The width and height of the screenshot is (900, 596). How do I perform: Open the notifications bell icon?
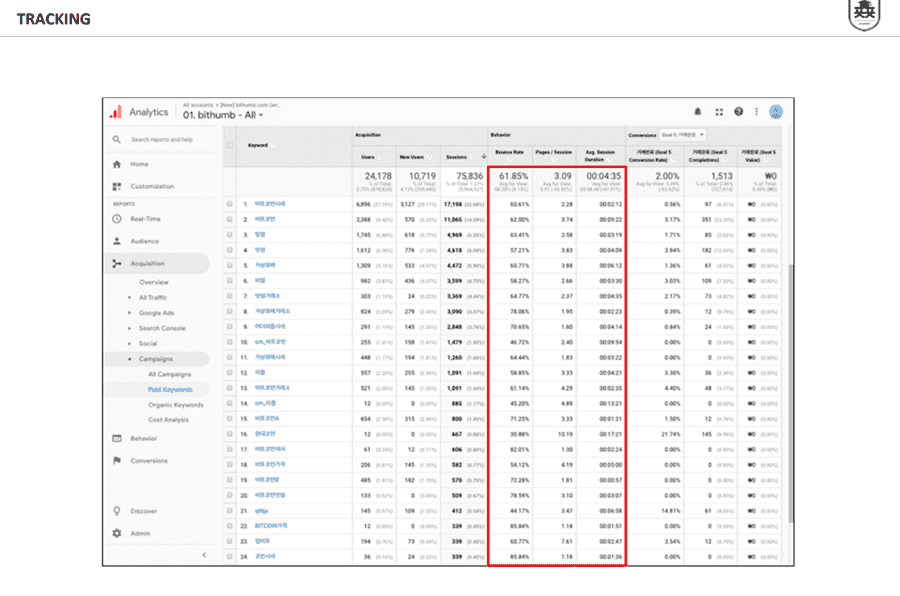pos(698,112)
